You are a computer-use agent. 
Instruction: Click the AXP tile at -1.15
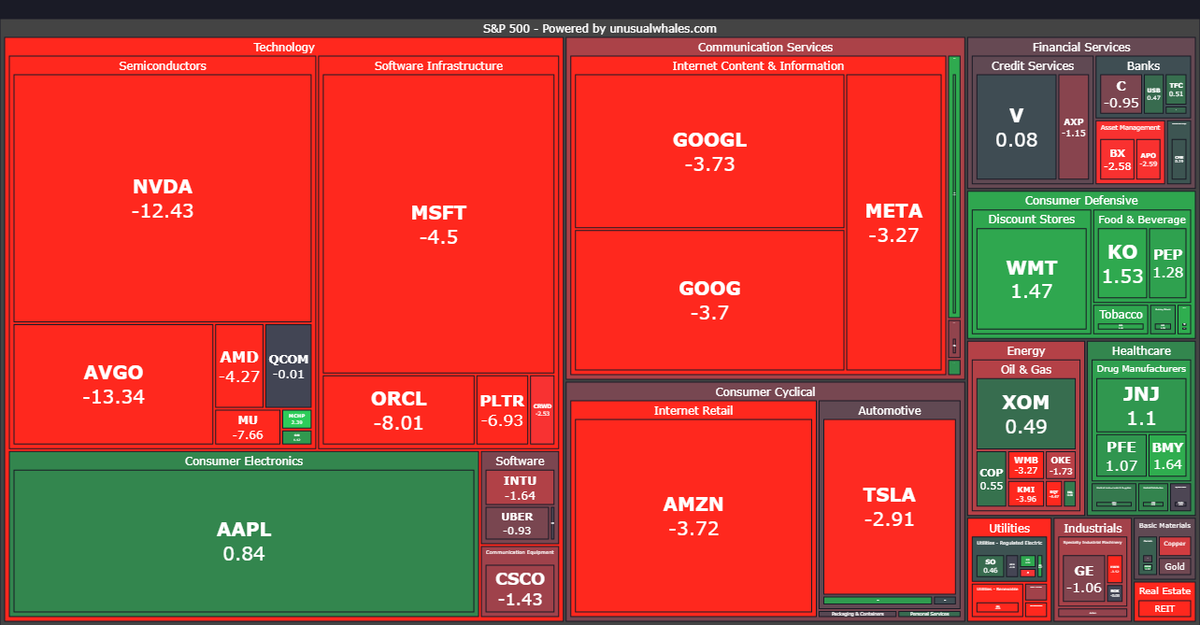point(1073,127)
